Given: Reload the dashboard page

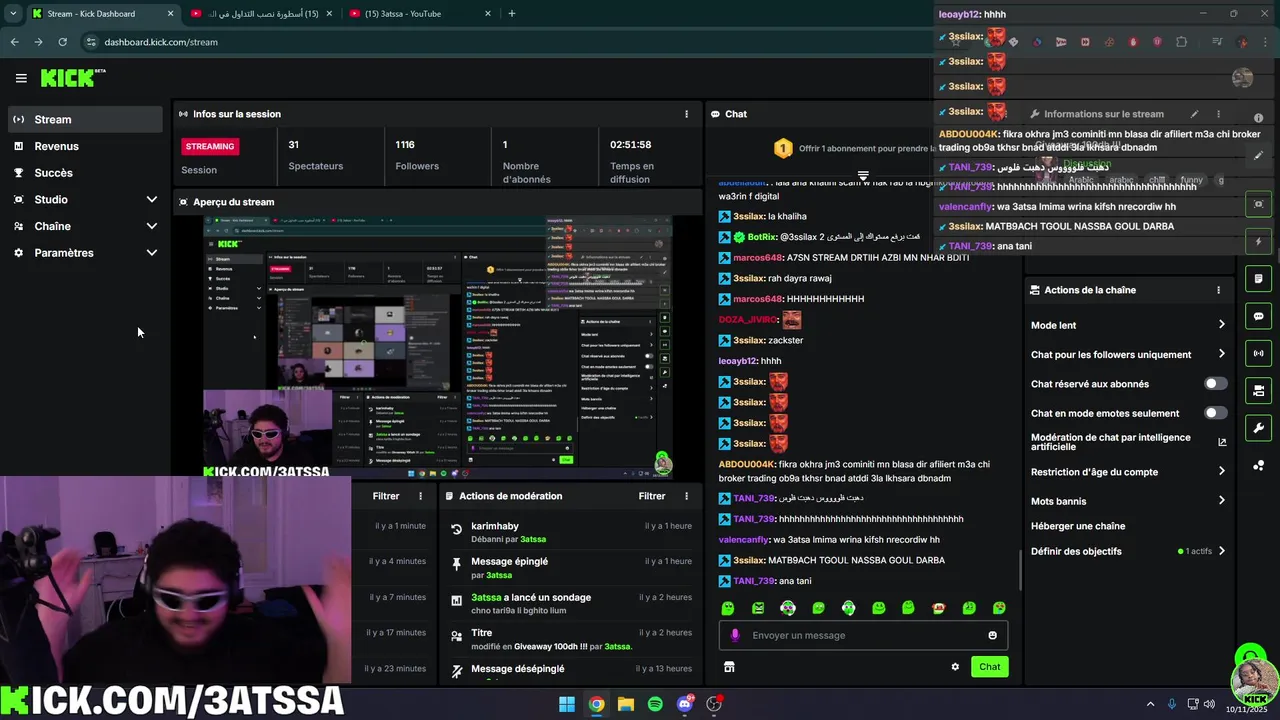Looking at the screenshot, I should pyautogui.click(x=62, y=42).
